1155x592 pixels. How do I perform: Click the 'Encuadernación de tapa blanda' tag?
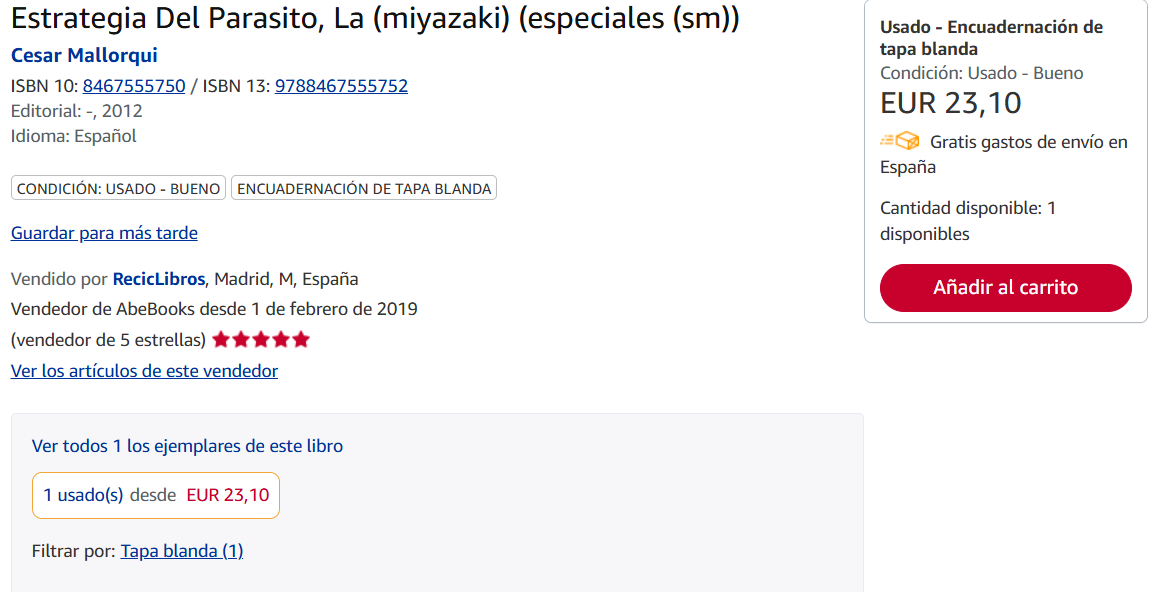(364, 188)
